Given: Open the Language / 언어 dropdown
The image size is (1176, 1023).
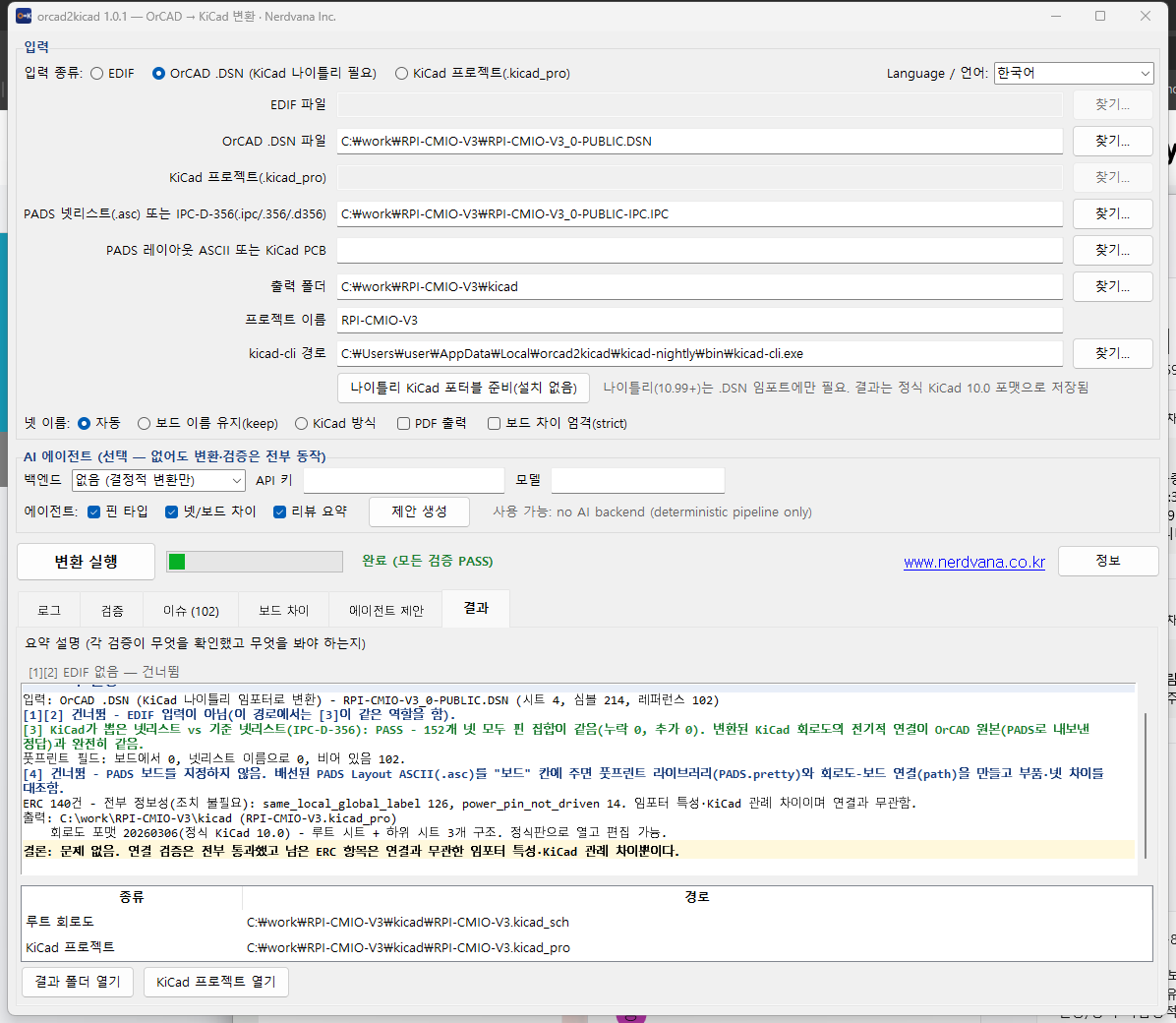Looking at the screenshot, I should 1074,73.
